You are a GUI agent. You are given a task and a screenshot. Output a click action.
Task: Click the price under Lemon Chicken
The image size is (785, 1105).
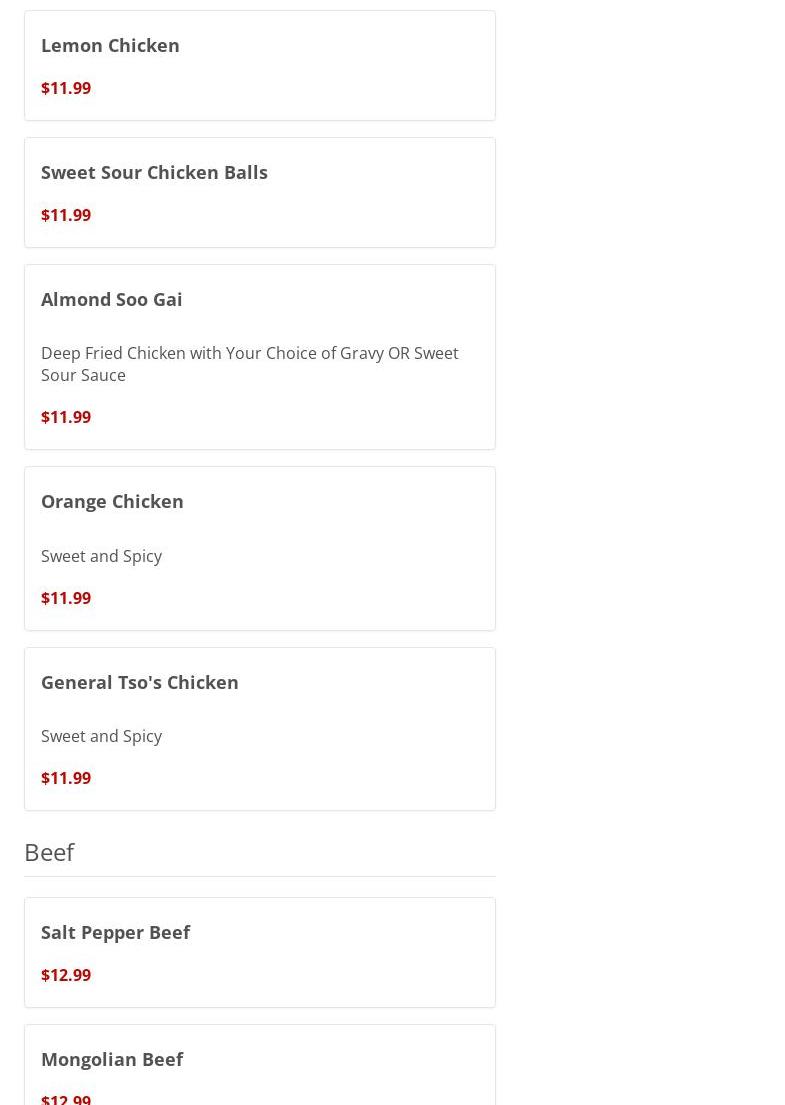tap(66, 88)
